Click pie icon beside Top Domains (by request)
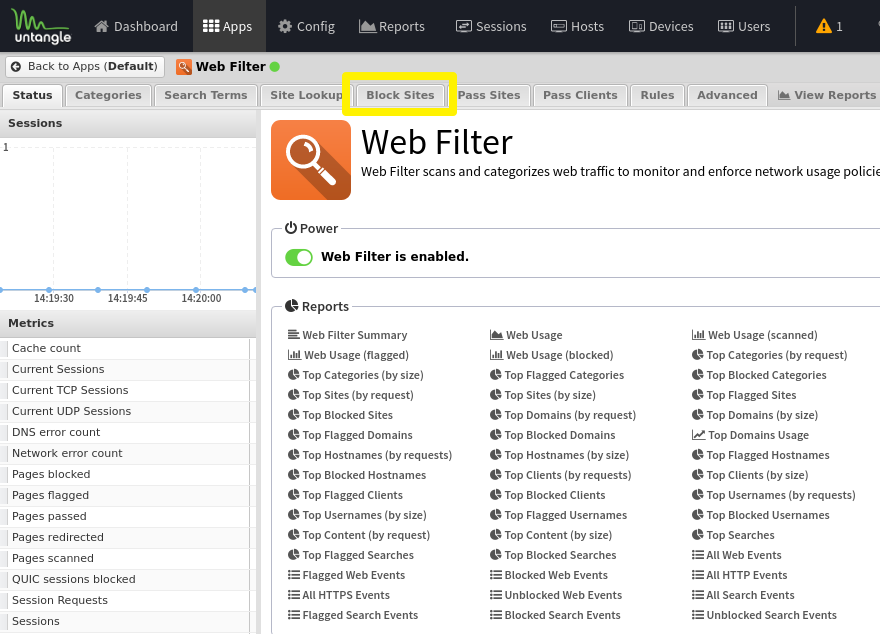This screenshot has height=634, width=880. (496, 415)
